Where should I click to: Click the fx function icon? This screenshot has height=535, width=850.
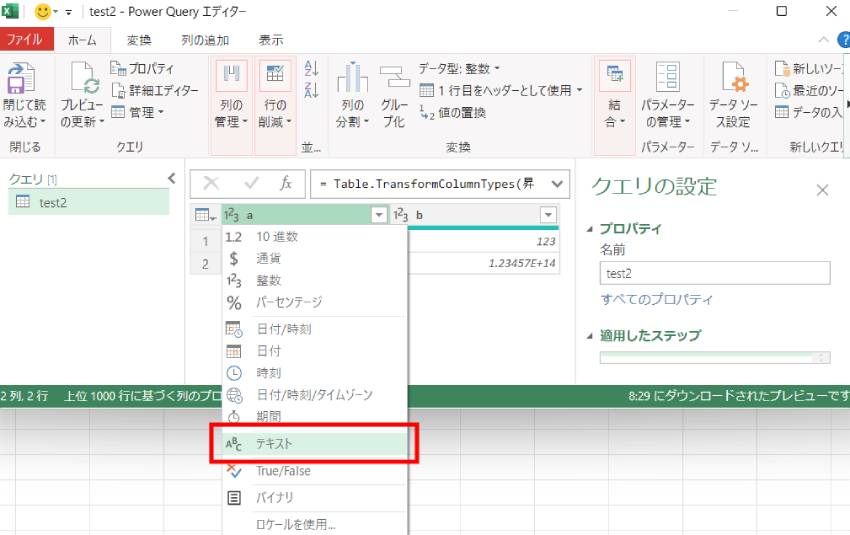(x=286, y=184)
